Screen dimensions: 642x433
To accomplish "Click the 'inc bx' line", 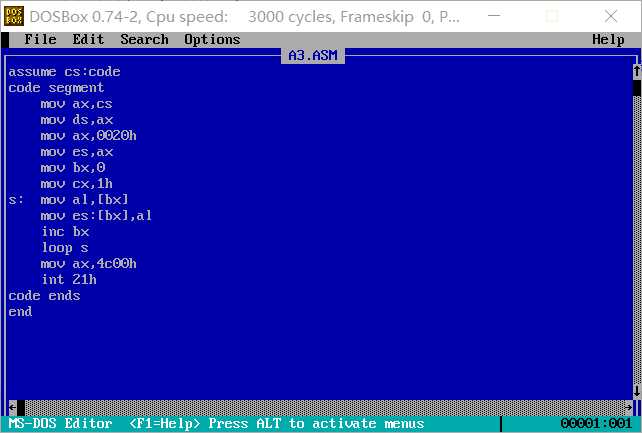I will pos(65,232).
